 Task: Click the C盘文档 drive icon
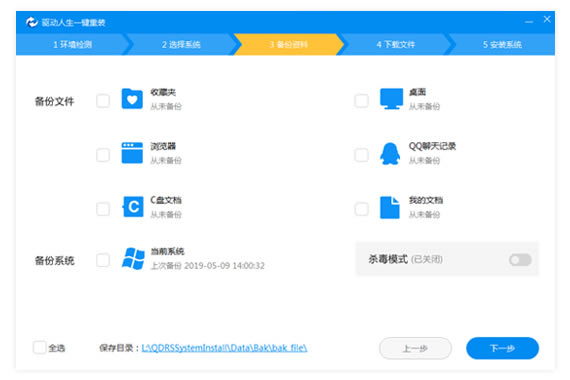pos(133,207)
